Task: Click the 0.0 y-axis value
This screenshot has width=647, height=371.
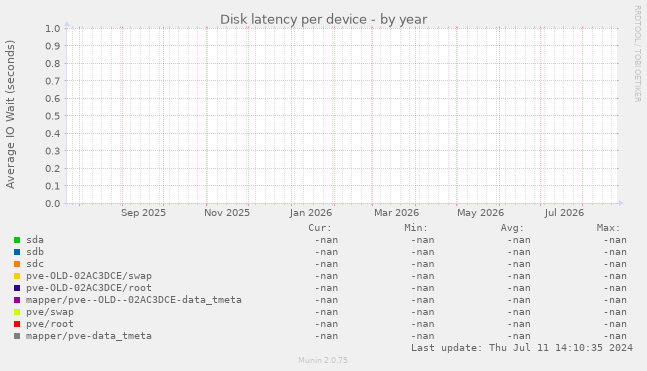Action: tap(53, 203)
